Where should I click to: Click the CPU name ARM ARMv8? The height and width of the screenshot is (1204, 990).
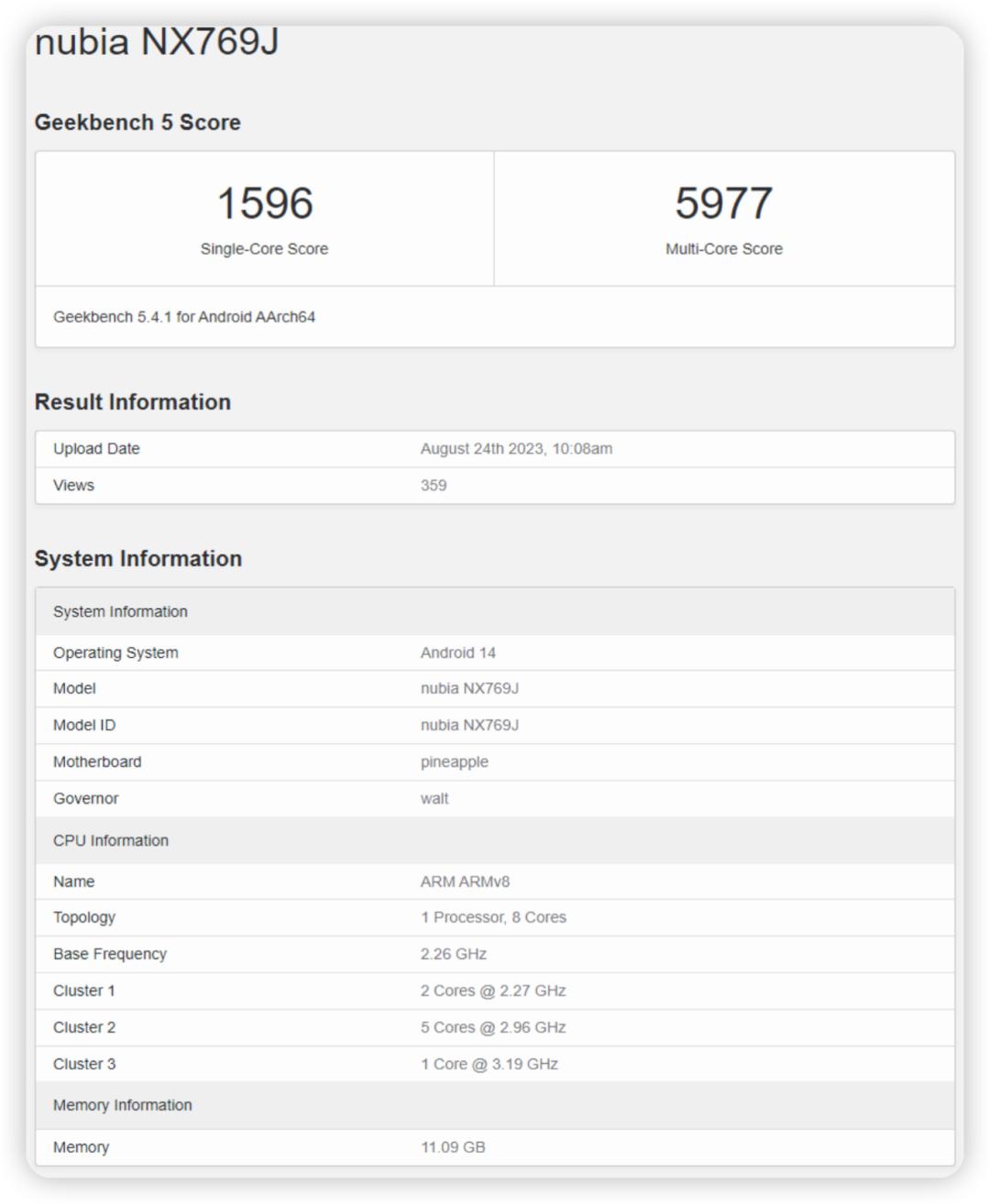465,881
